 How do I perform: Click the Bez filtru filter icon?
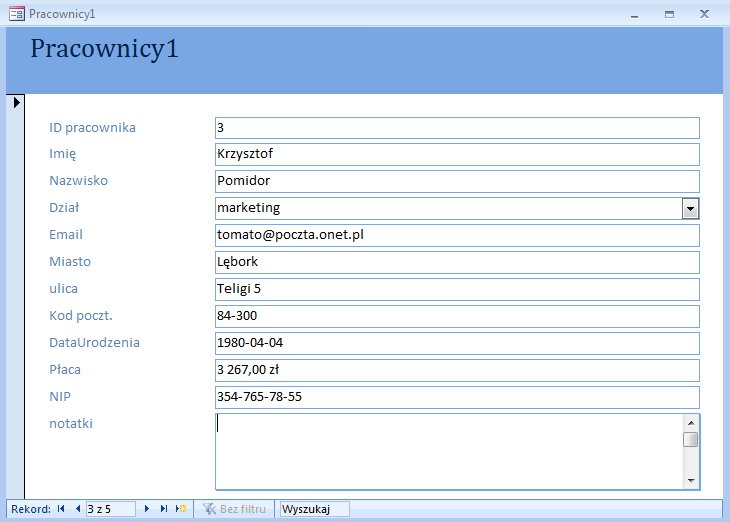pos(210,509)
